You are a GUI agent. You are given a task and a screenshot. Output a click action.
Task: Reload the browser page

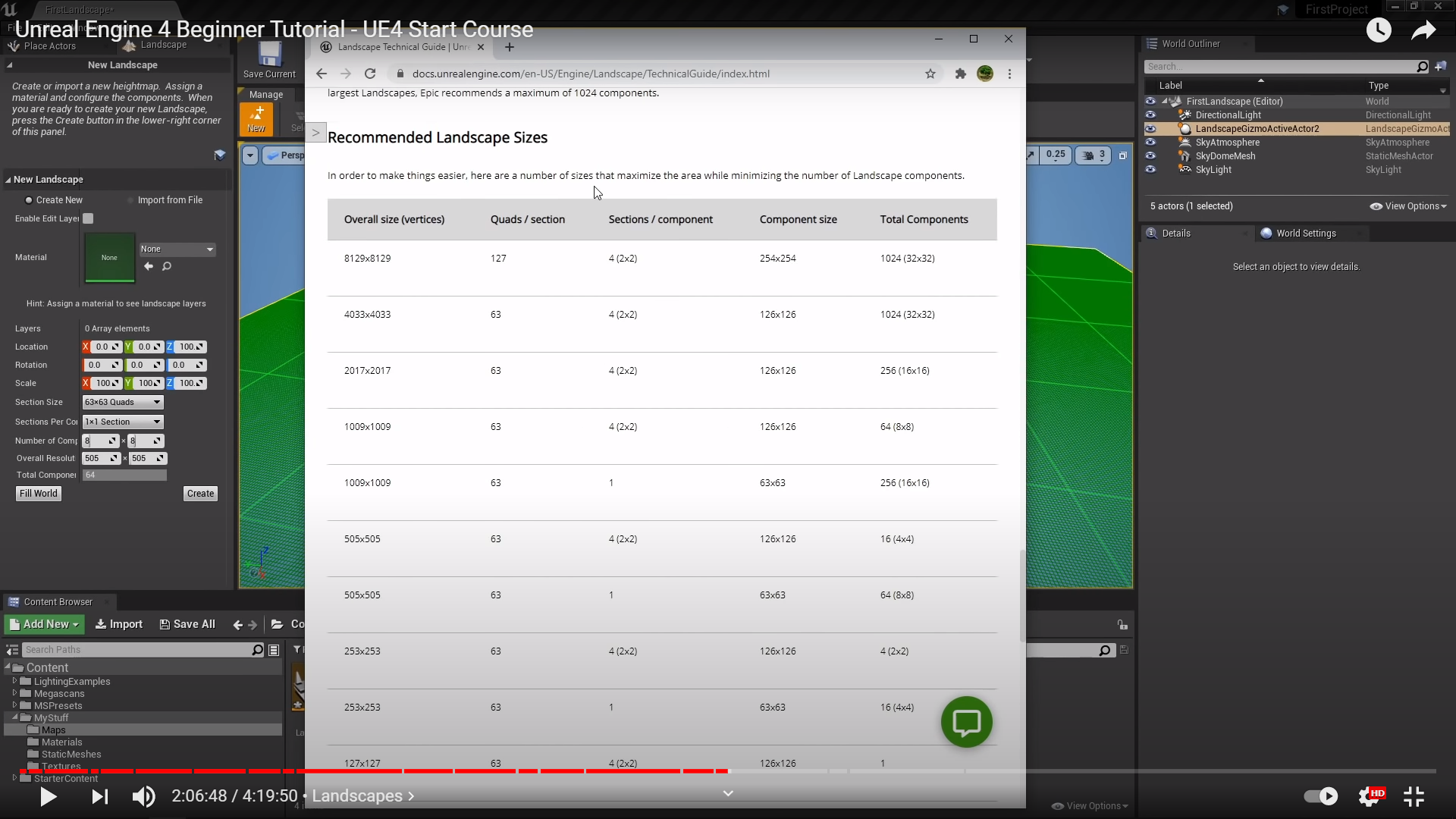coord(370,74)
